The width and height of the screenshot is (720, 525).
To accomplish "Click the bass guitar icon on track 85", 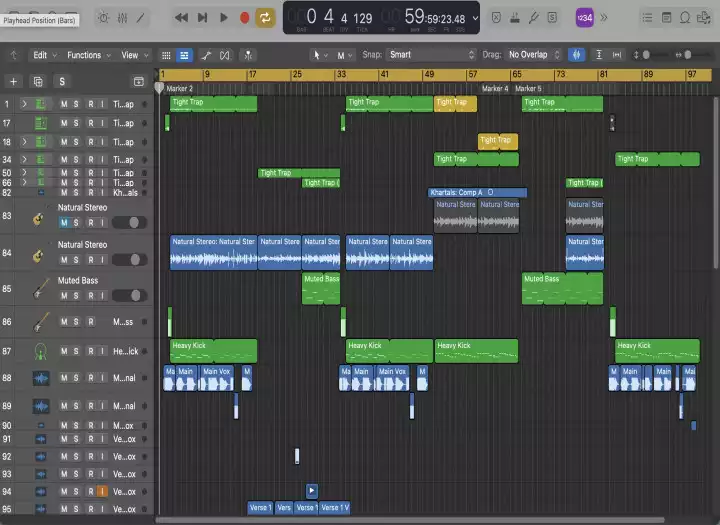I will click(40, 289).
